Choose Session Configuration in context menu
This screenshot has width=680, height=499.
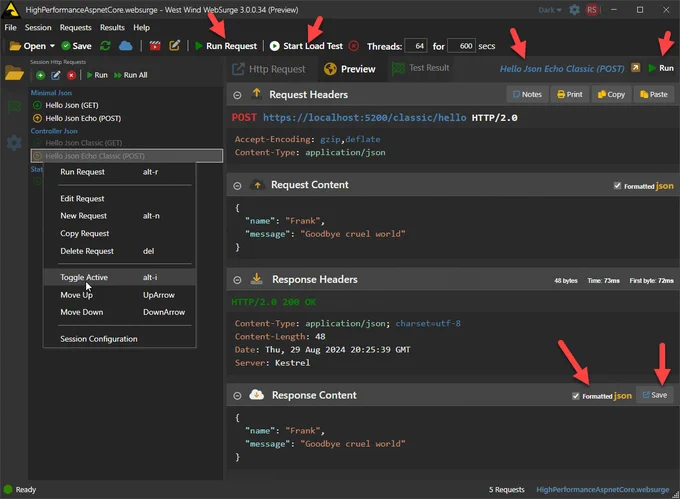click(x=119, y=339)
